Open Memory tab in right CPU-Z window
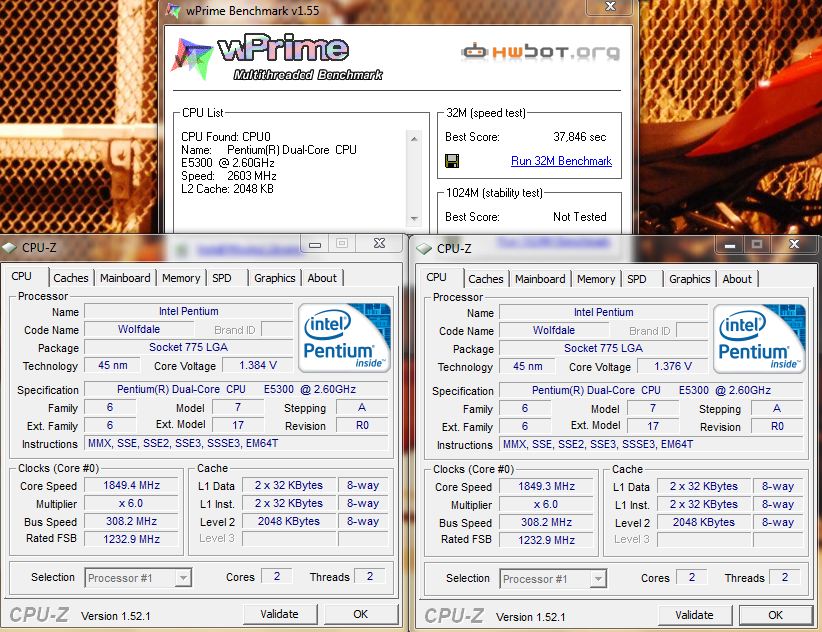Image resolution: width=822 pixels, height=632 pixels. [596, 279]
